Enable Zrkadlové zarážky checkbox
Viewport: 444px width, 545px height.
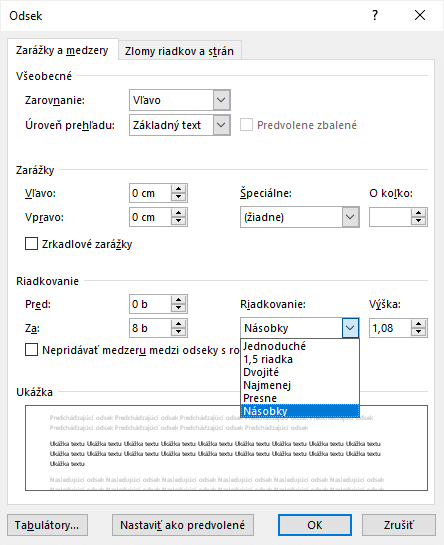pos(31,244)
